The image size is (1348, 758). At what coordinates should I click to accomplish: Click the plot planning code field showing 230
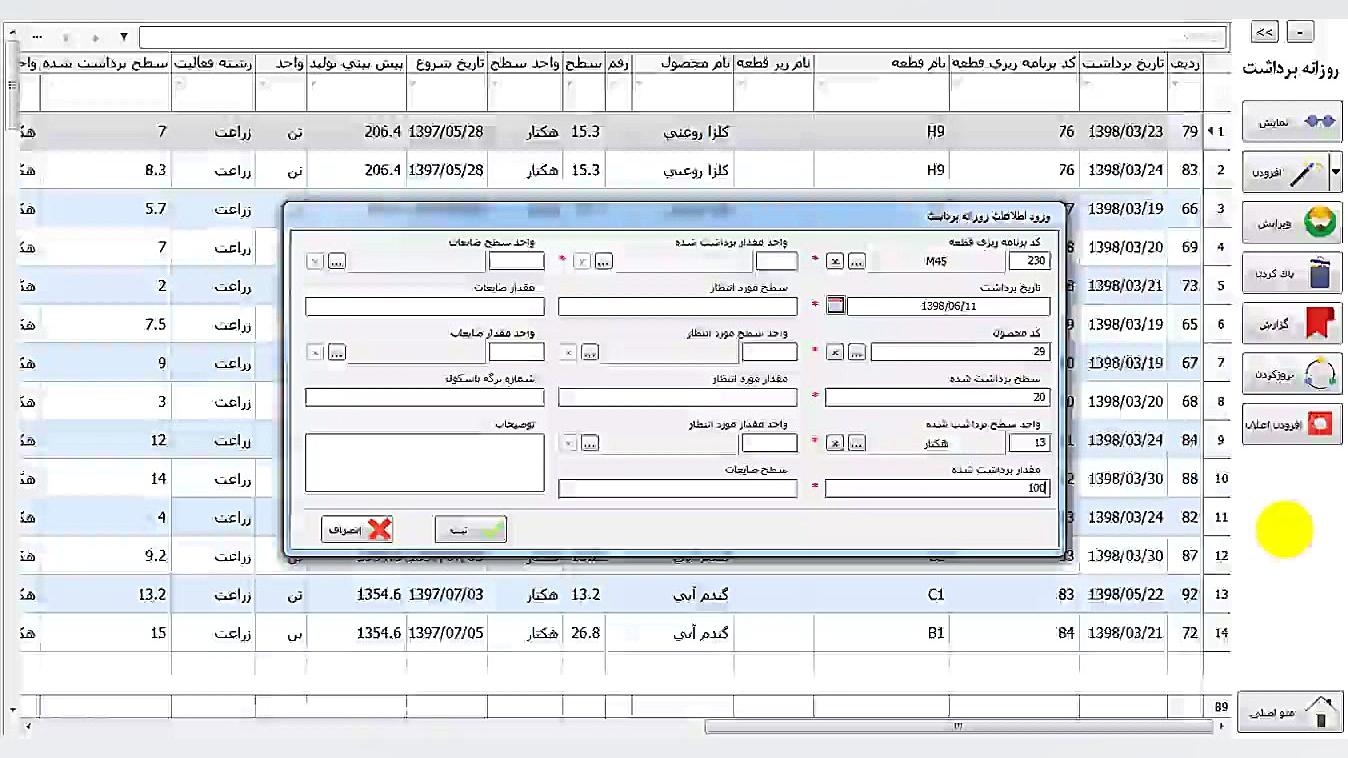point(1029,261)
